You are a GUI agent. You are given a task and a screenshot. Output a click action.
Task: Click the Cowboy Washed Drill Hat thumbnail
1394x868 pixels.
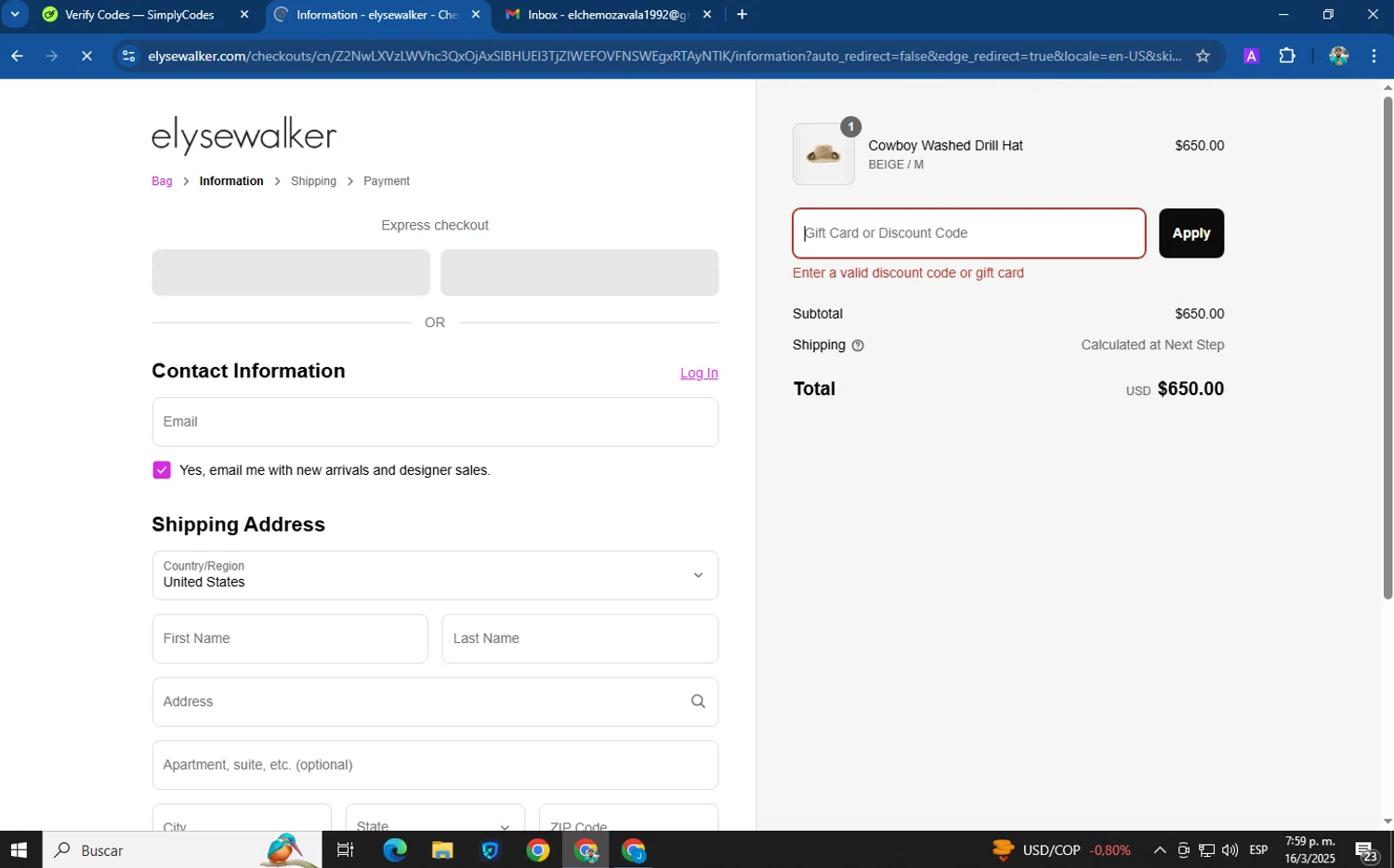pyautogui.click(x=823, y=154)
